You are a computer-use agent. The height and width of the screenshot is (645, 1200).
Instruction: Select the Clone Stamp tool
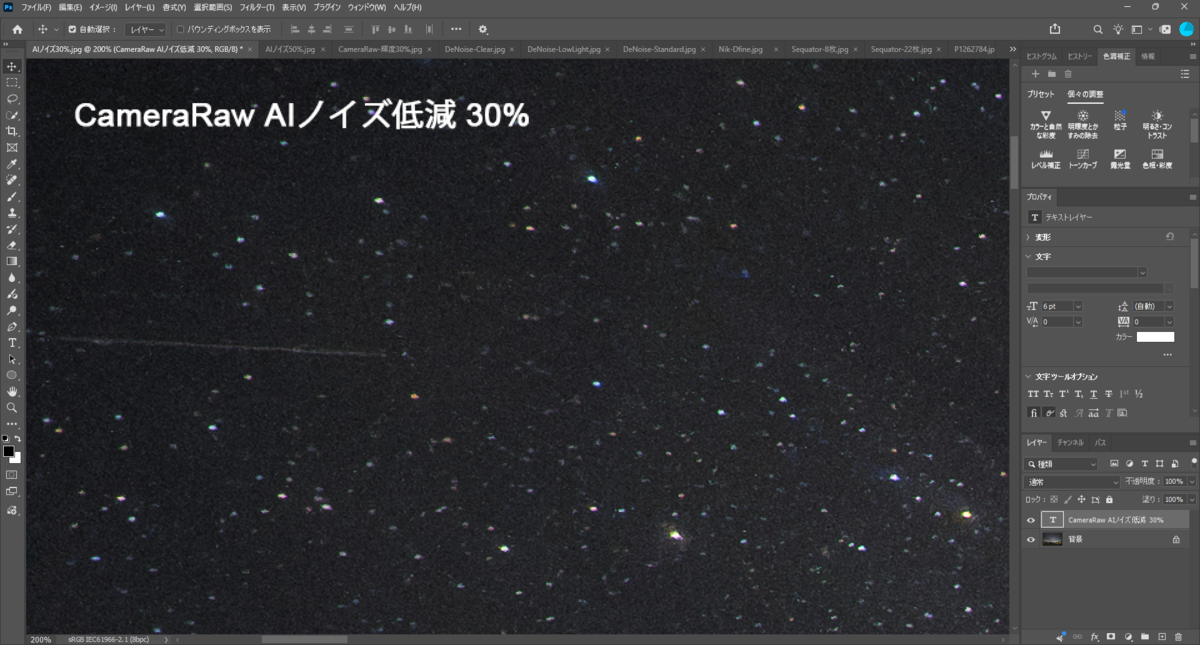click(x=12, y=213)
